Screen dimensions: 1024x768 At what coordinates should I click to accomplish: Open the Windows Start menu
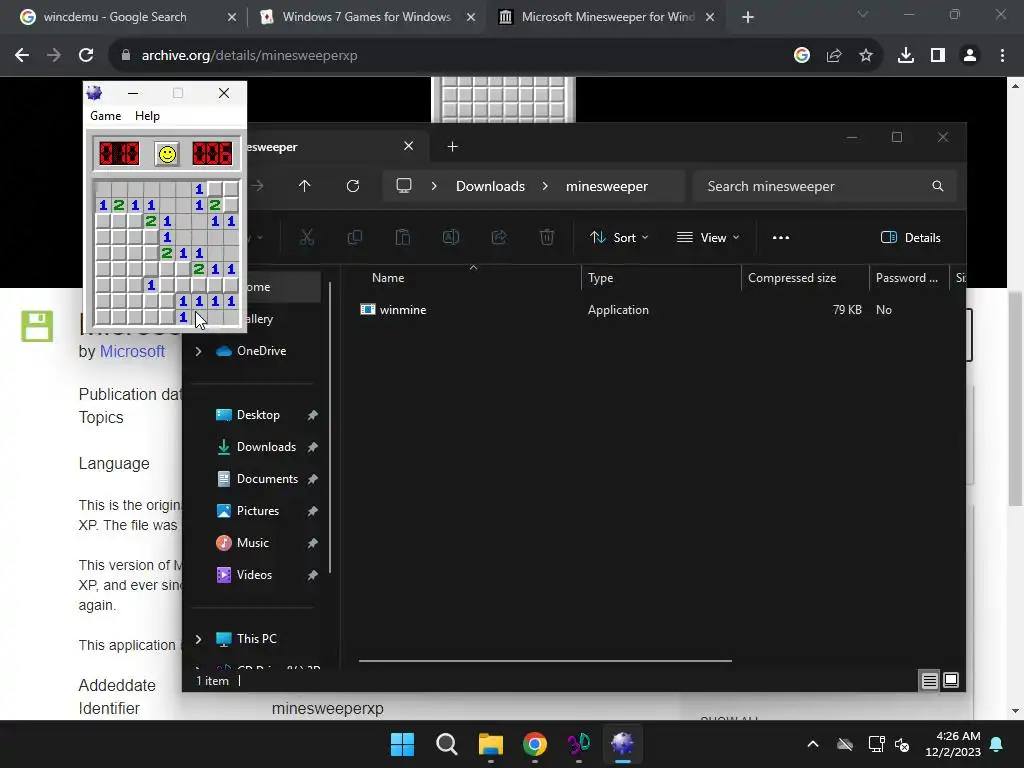pyautogui.click(x=402, y=744)
